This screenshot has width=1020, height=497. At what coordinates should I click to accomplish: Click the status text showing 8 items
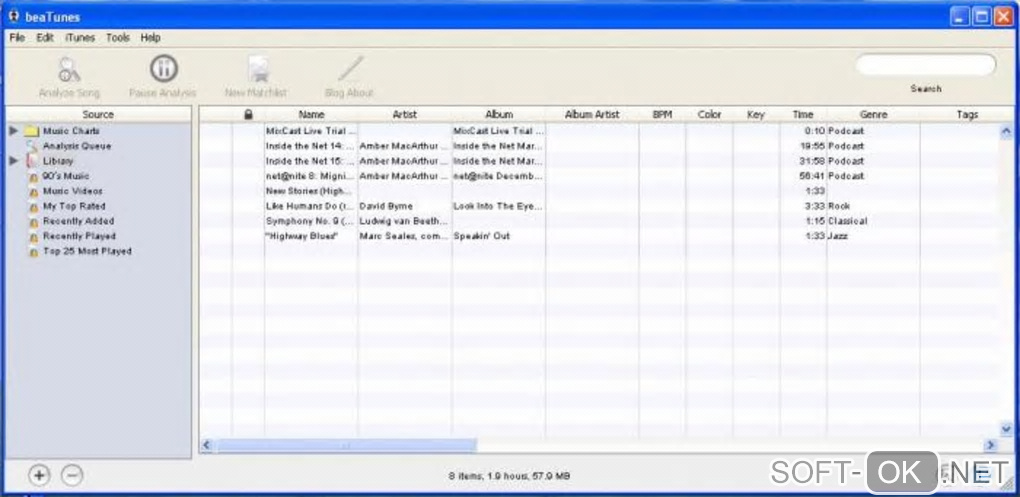tap(509, 476)
